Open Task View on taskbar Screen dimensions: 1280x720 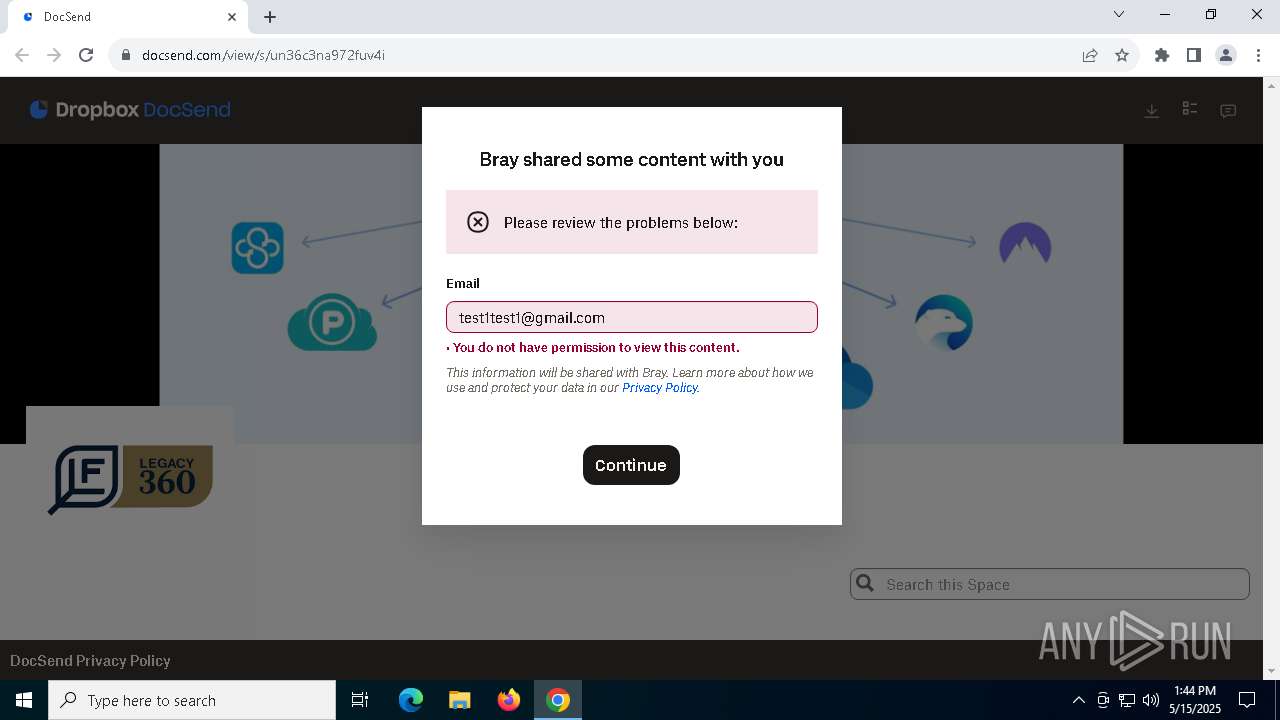[360, 700]
